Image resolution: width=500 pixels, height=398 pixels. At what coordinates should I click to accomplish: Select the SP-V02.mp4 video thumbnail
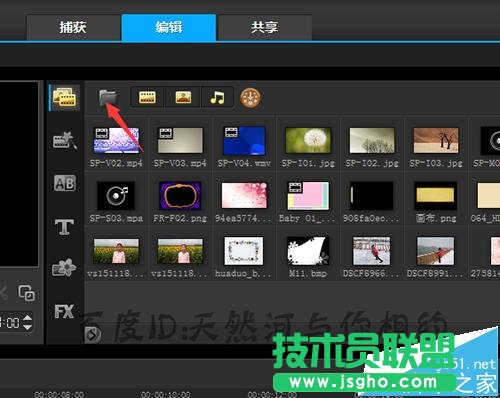tap(116, 140)
